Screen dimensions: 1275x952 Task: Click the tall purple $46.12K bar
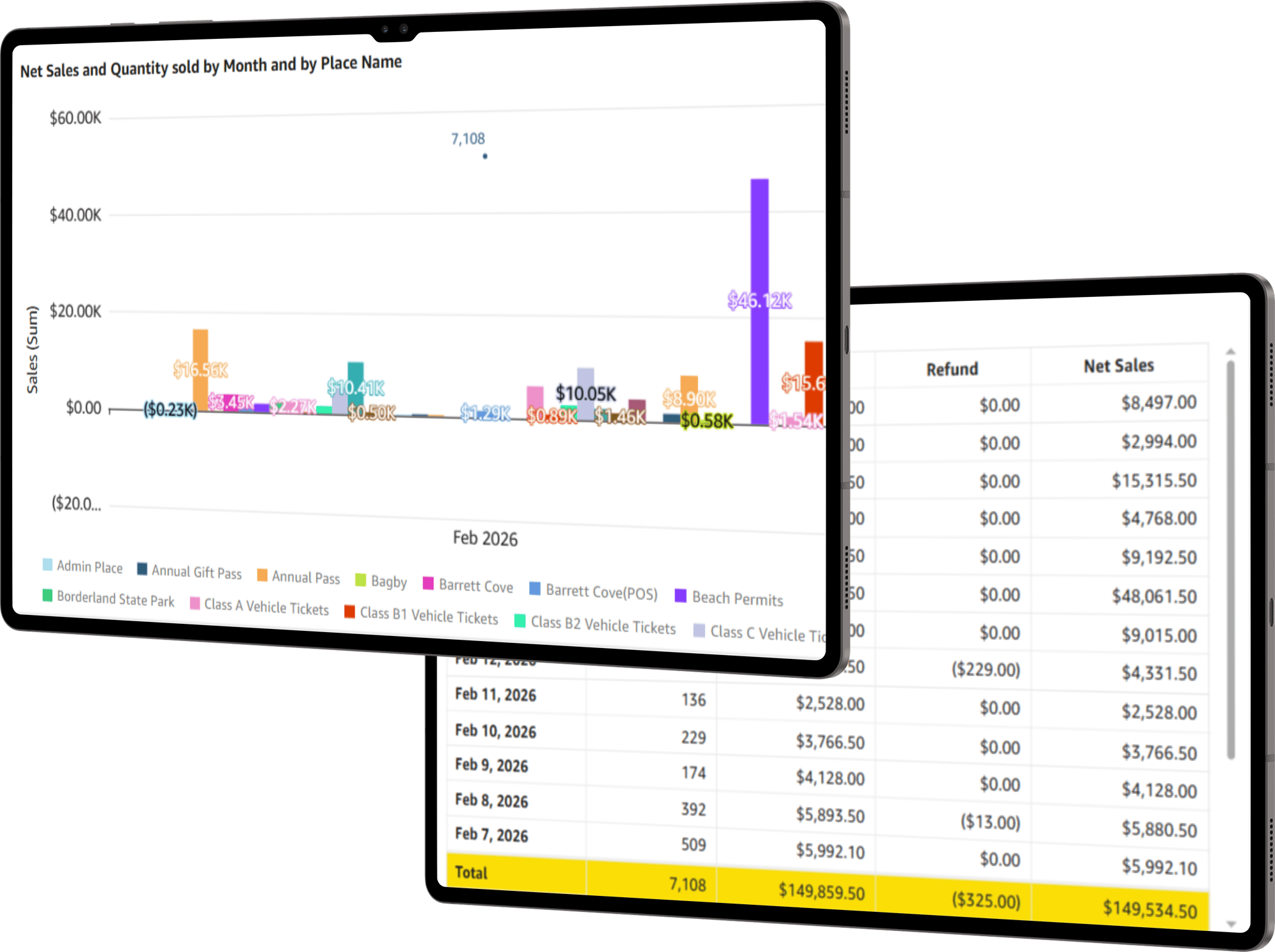759,255
